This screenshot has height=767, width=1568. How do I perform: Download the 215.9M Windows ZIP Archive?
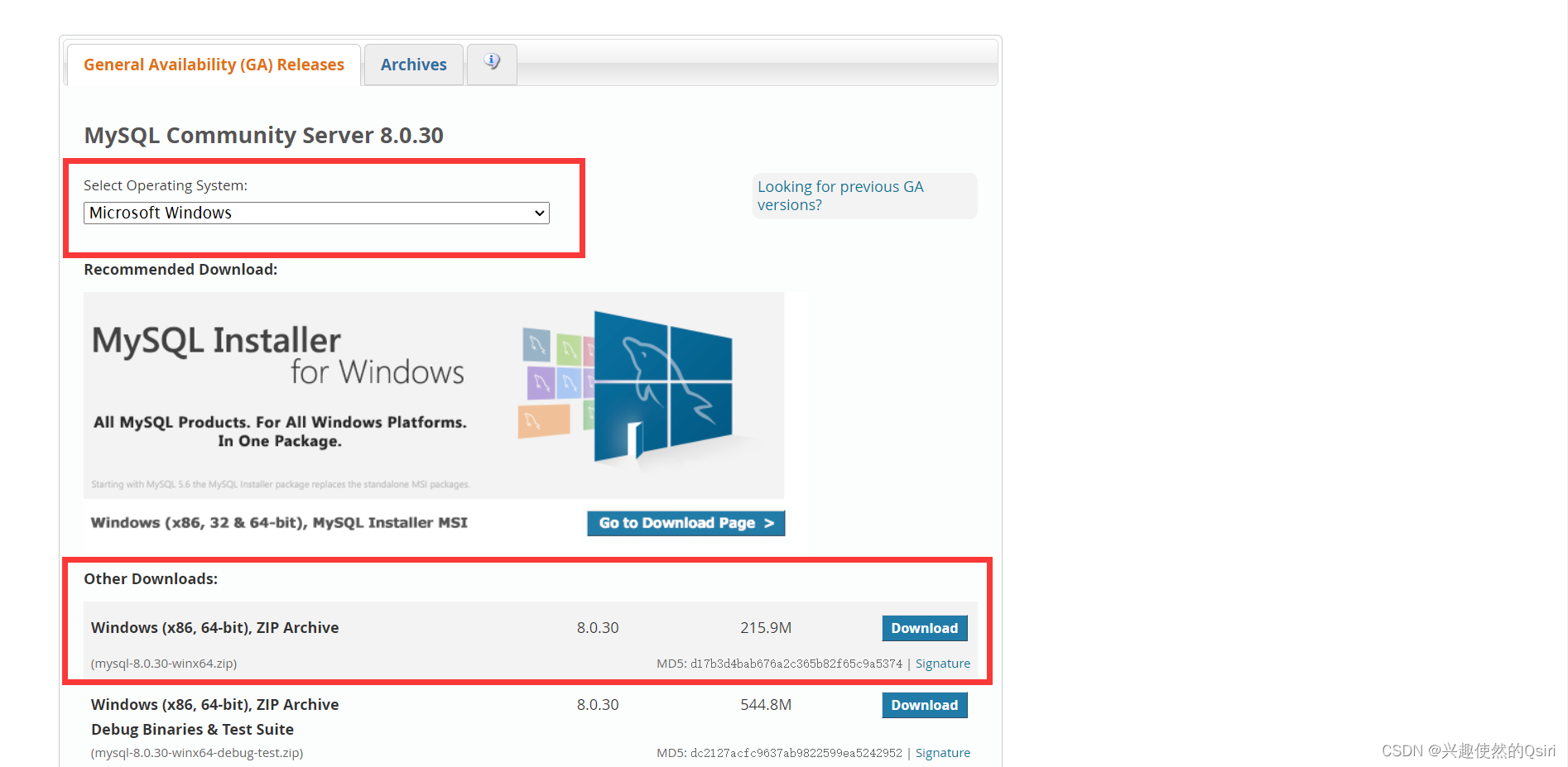click(x=924, y=628)
